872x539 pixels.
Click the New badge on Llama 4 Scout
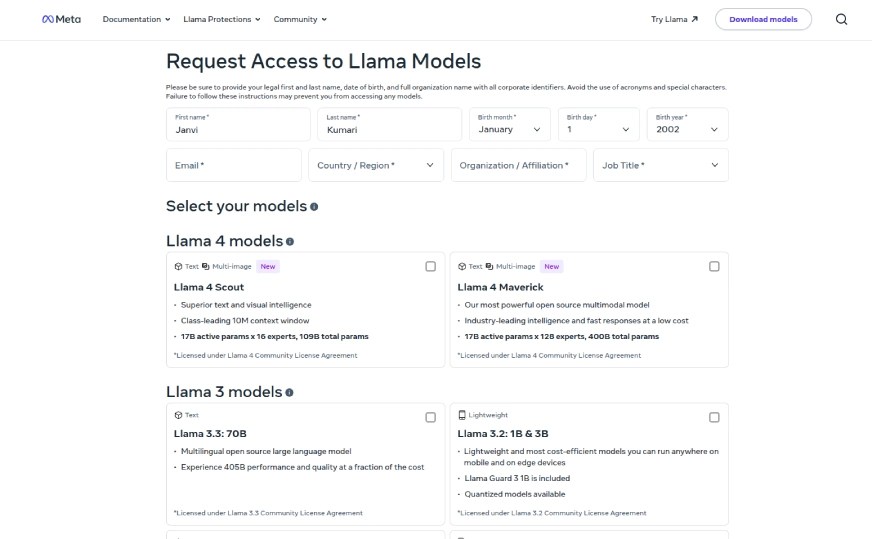click(268, 266)
